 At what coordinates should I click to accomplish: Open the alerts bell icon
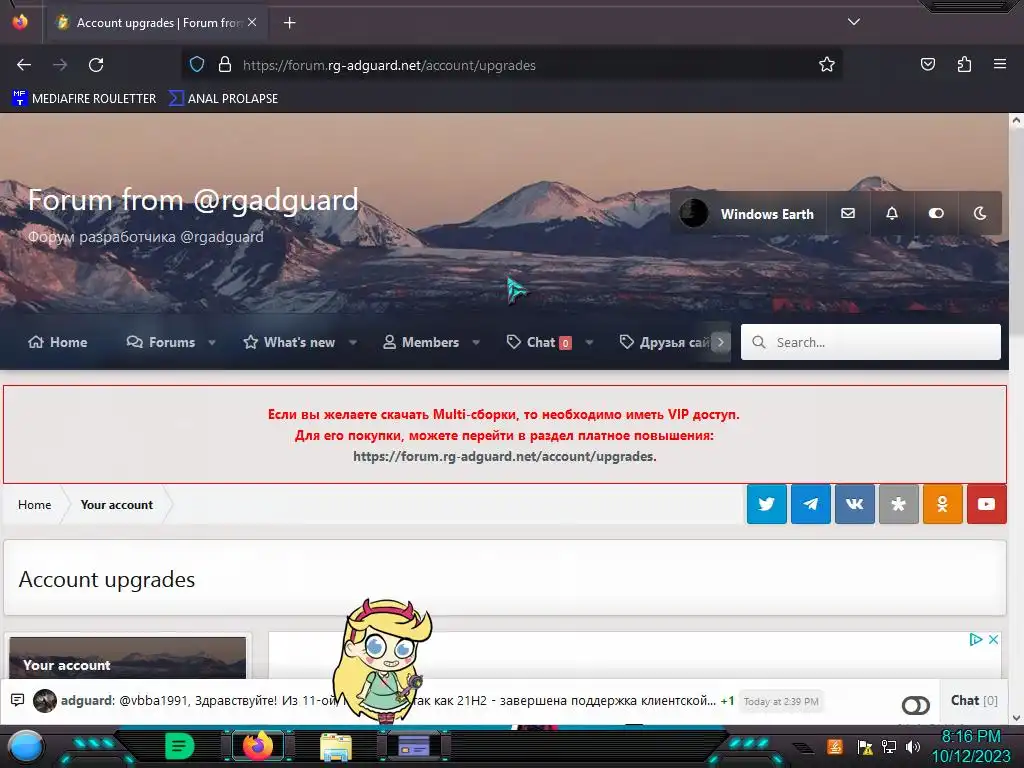[891, 213]
